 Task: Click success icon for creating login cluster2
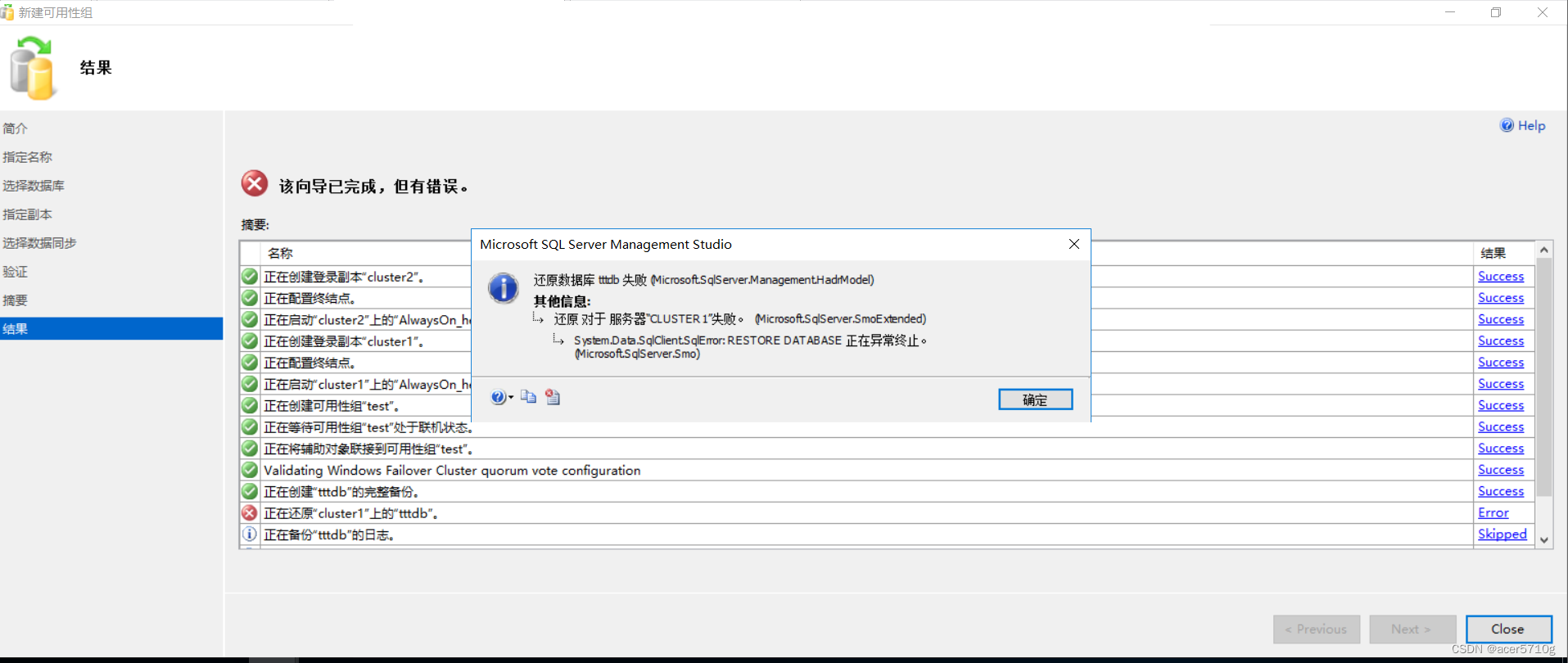tap(250, 277)
